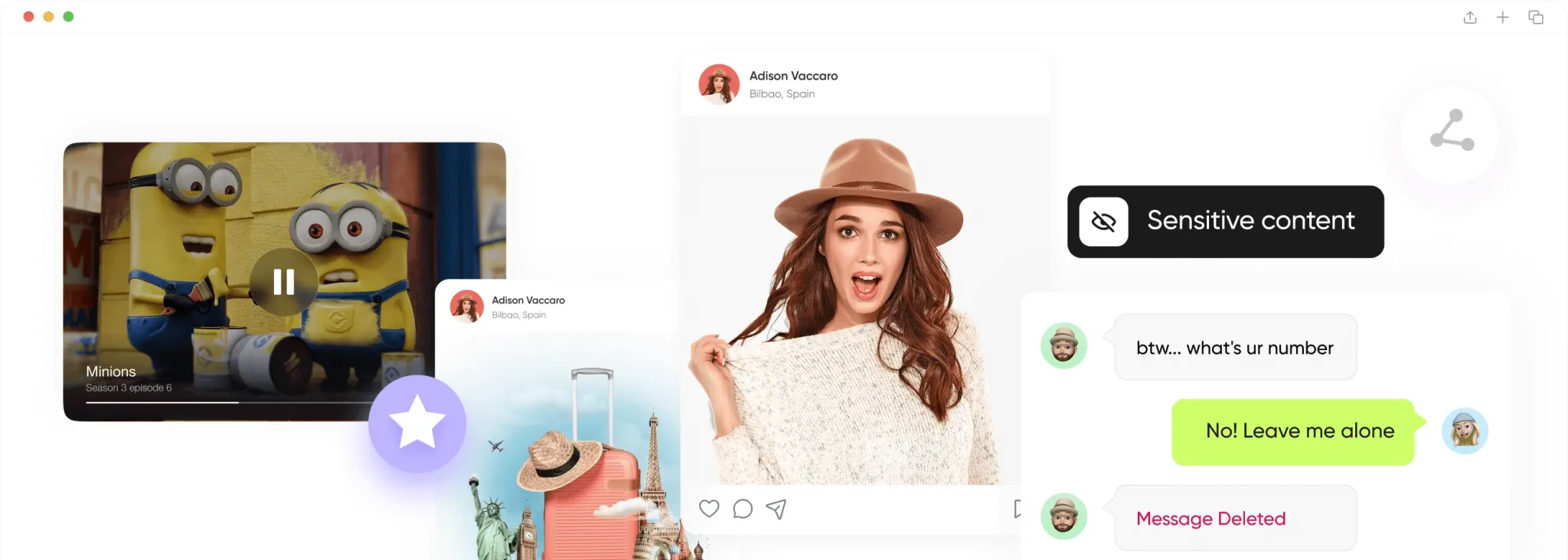
Task: Click the heart like icon under the post
Action: point(709,509)
